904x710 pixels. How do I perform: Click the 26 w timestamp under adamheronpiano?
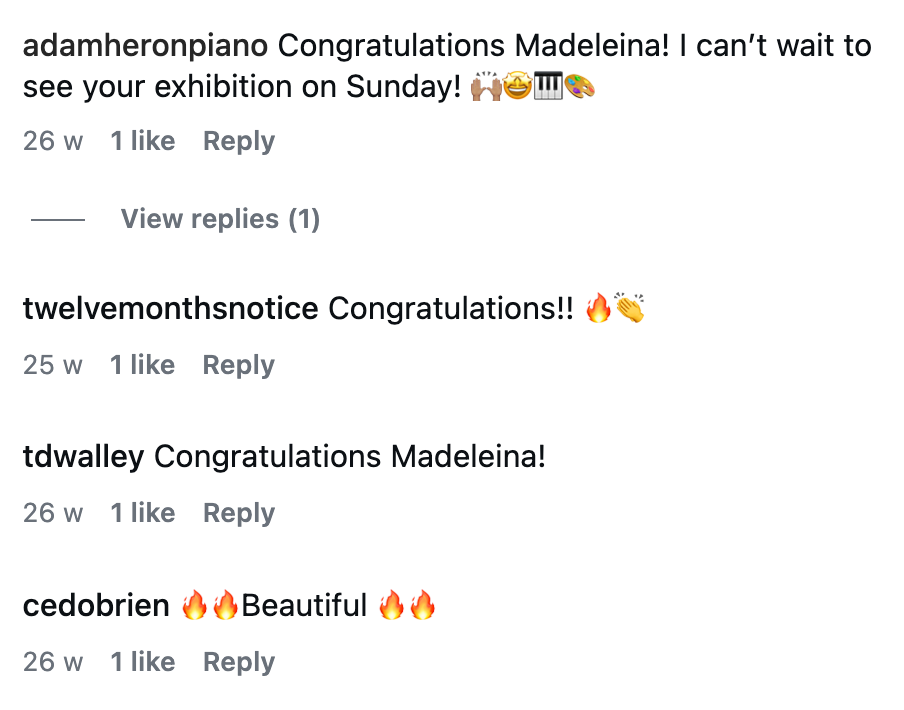tap(53, 141)
